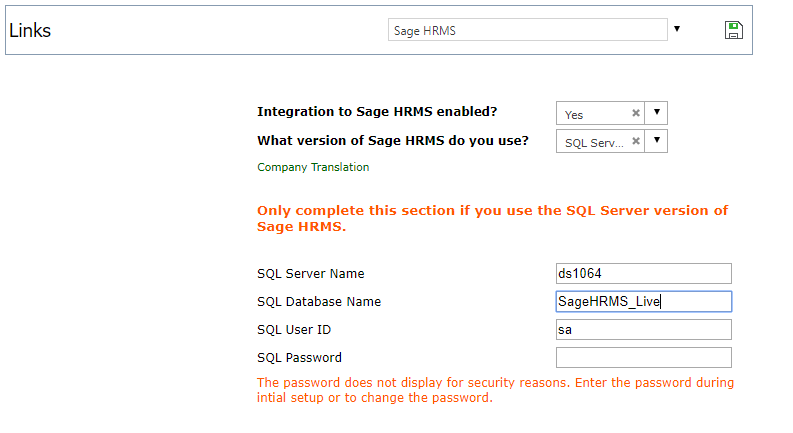Viewport: 793px width, 433px height.
Task: Click into SQL Database Name field
Action: 643,301
